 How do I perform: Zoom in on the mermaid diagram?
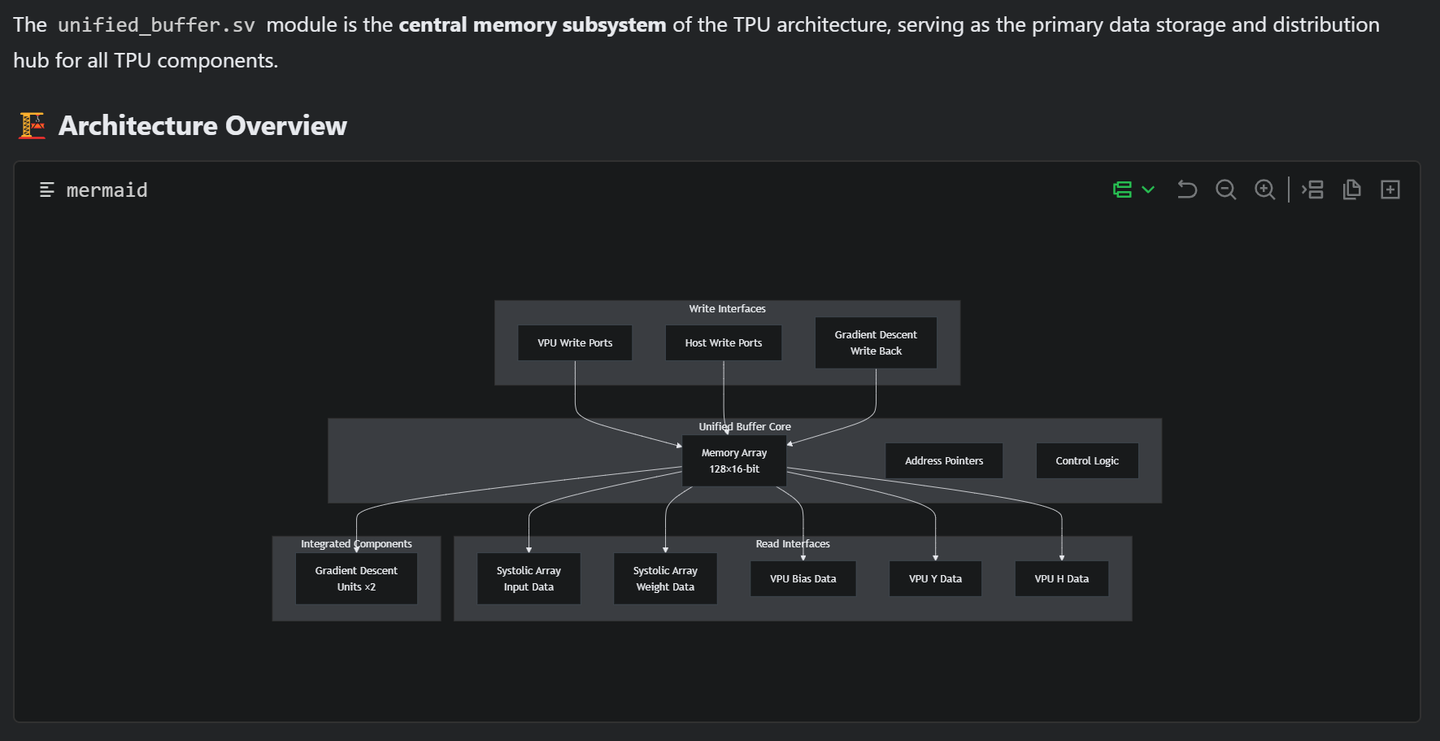coord(1265,190)
